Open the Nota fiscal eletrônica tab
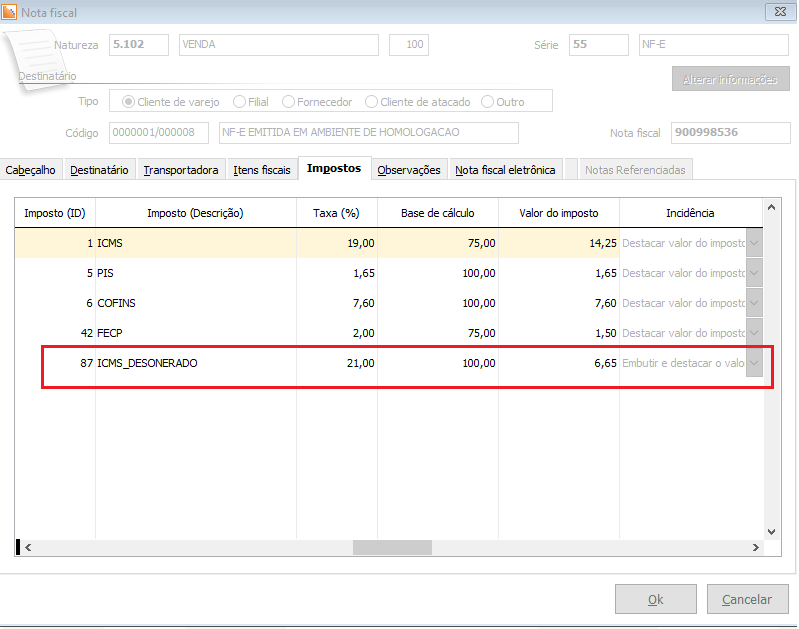 505,170
